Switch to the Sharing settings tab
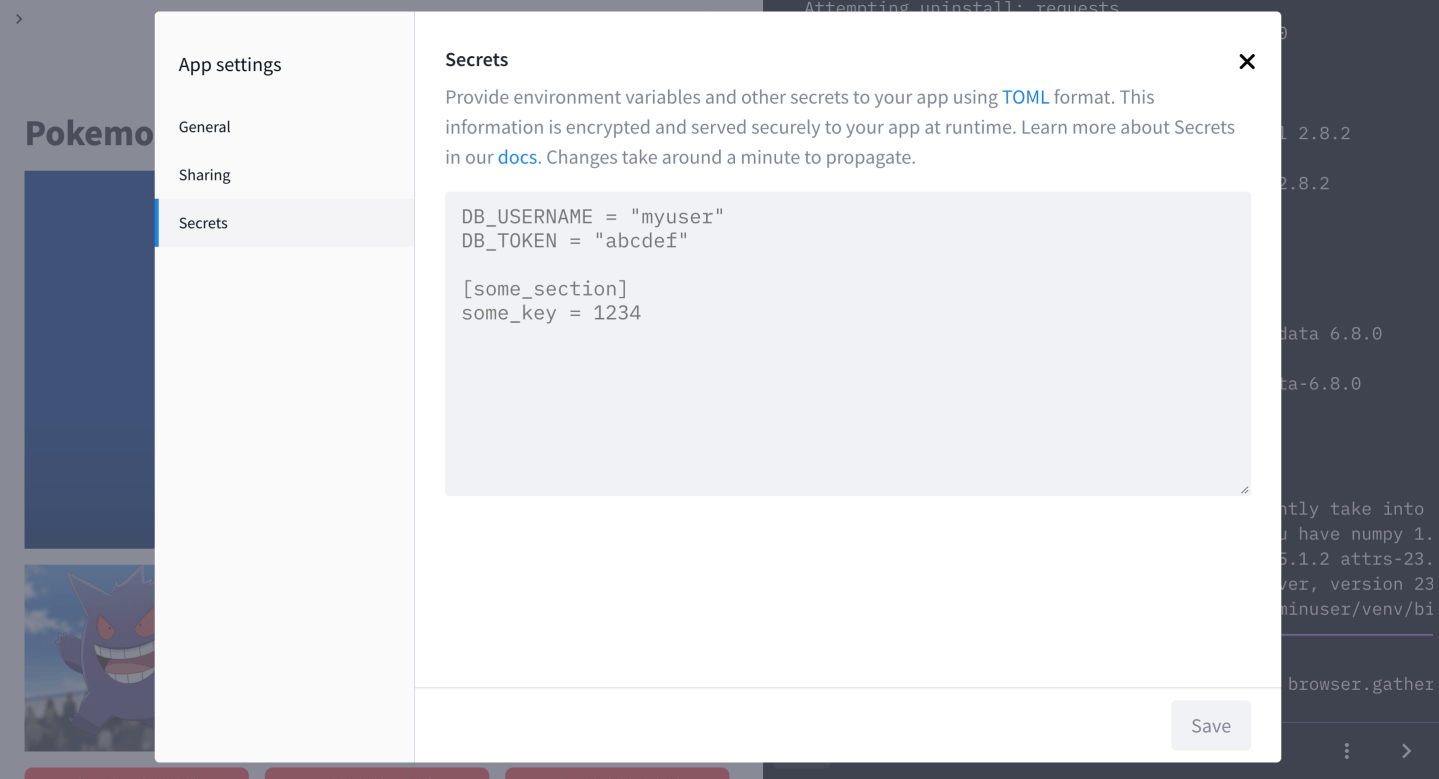Viewport: 1439px width, 779px height. pos(284,175)
